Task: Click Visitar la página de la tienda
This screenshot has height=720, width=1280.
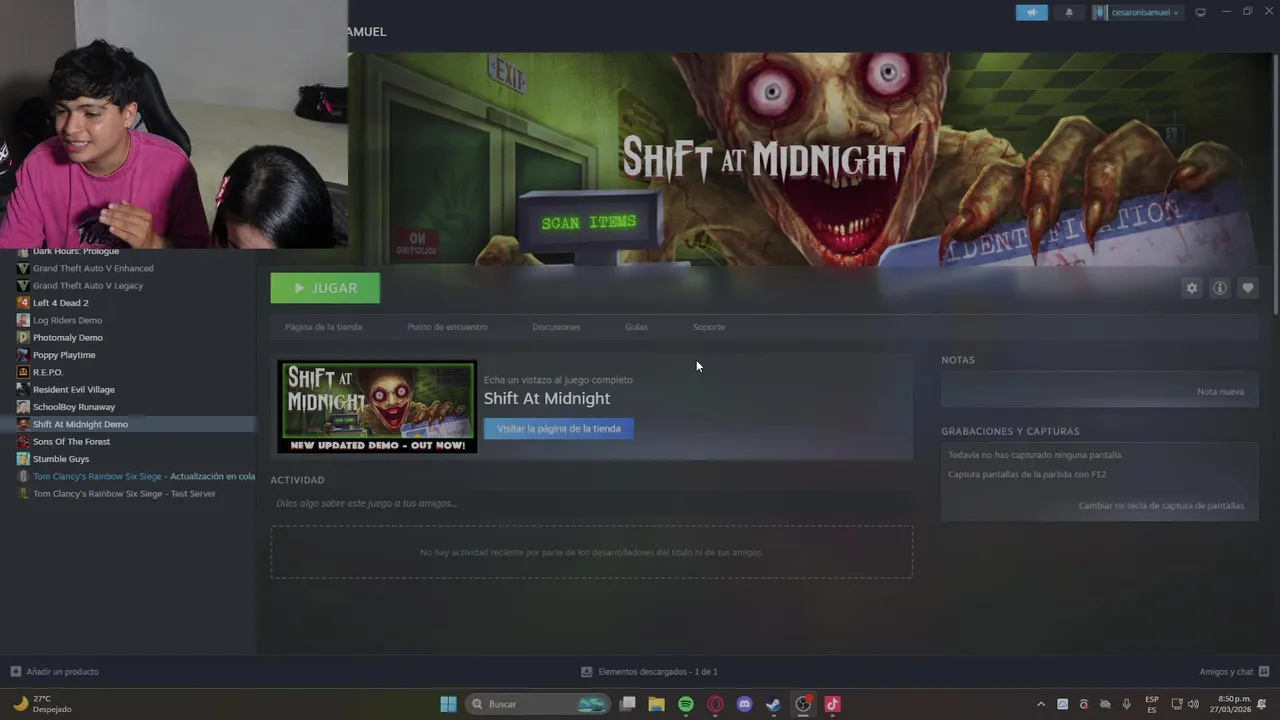Action: tap(559, 428)
